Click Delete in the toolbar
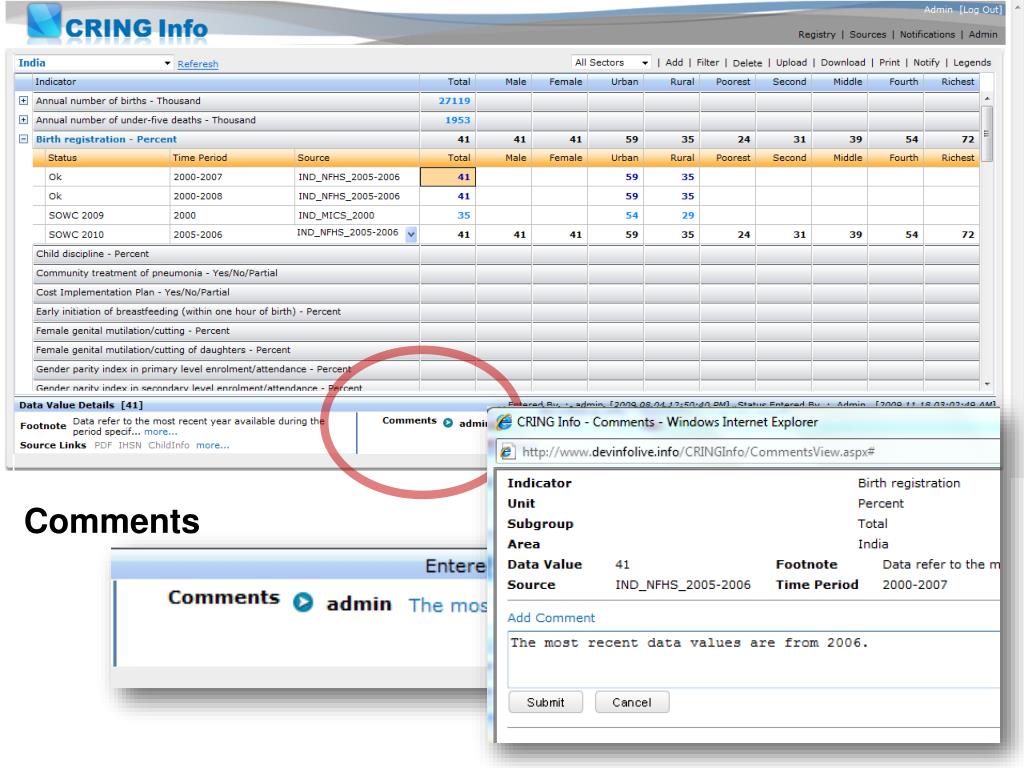Viewport: 1024px width, 768px height. (747, 63)
